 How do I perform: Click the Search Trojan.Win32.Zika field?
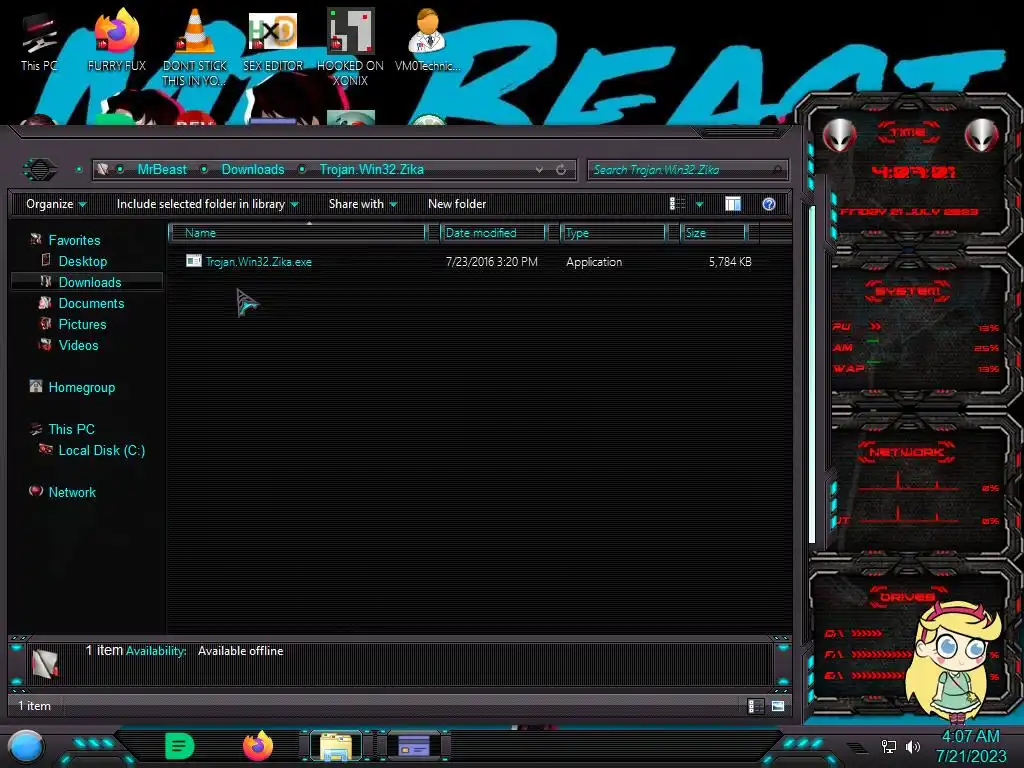(x=687, y=170)
